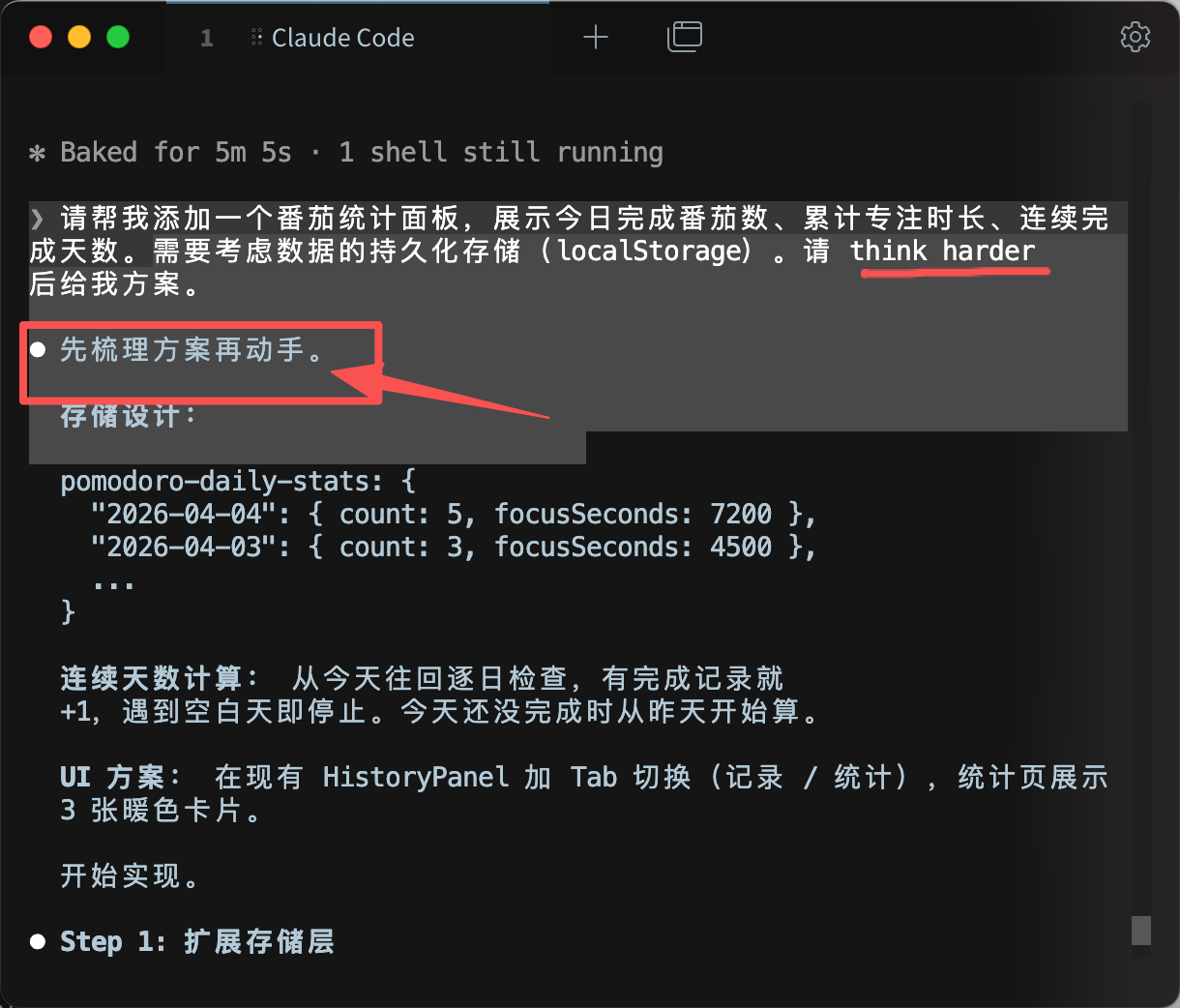Open settings with the gear icon
Viewport: 1180px width, 1008px height.
(1136, 37)
